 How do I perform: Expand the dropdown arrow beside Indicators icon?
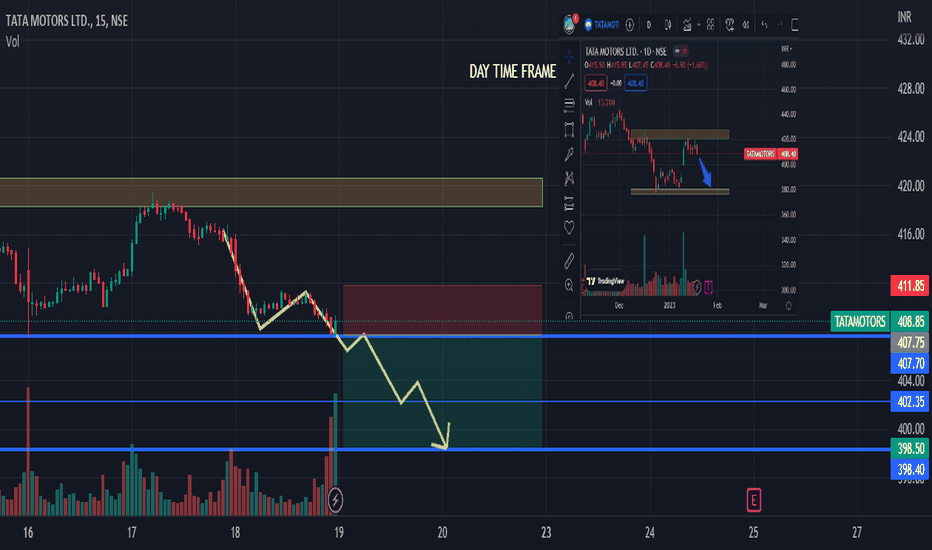(x=698, y=25)
